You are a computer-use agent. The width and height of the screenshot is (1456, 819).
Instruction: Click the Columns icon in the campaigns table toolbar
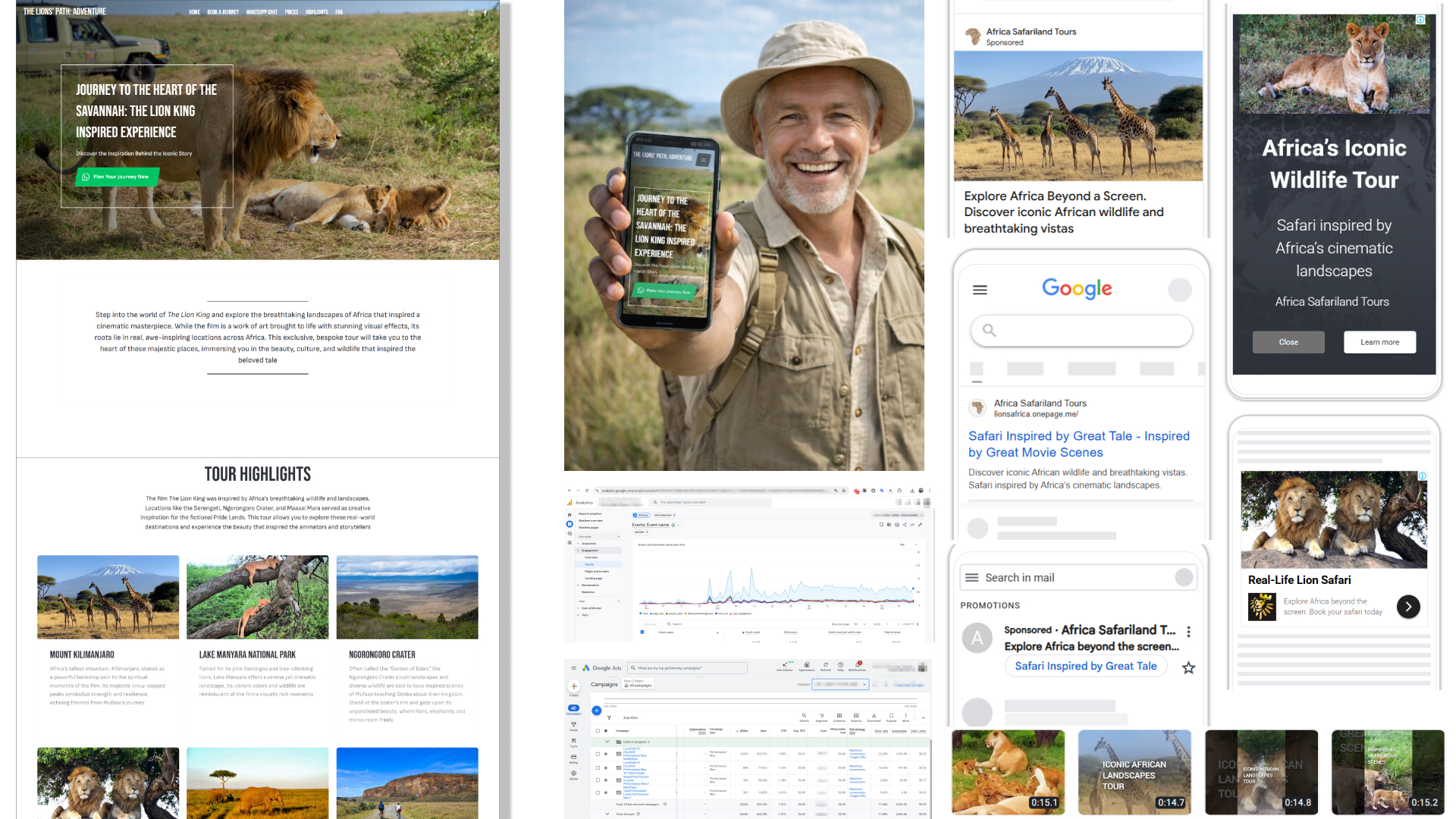click(x=839, y=717)
